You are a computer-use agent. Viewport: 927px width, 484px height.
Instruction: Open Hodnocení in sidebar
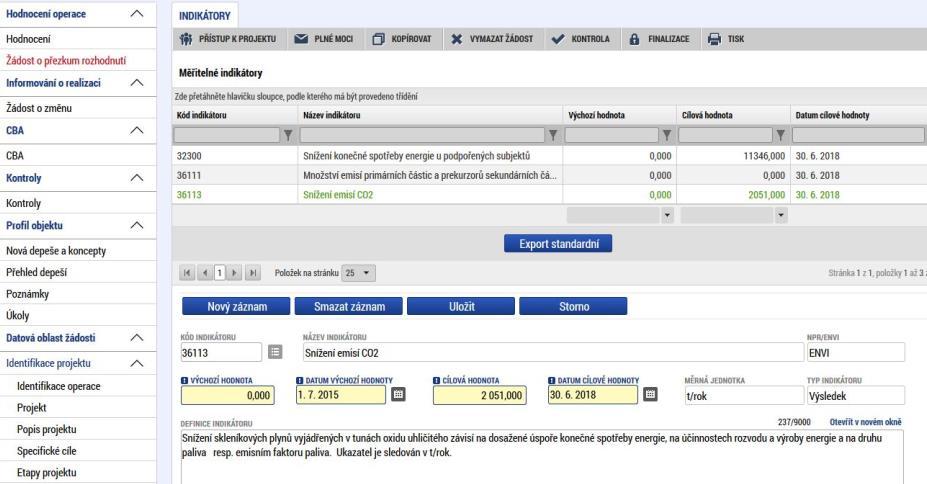[28, 39]
